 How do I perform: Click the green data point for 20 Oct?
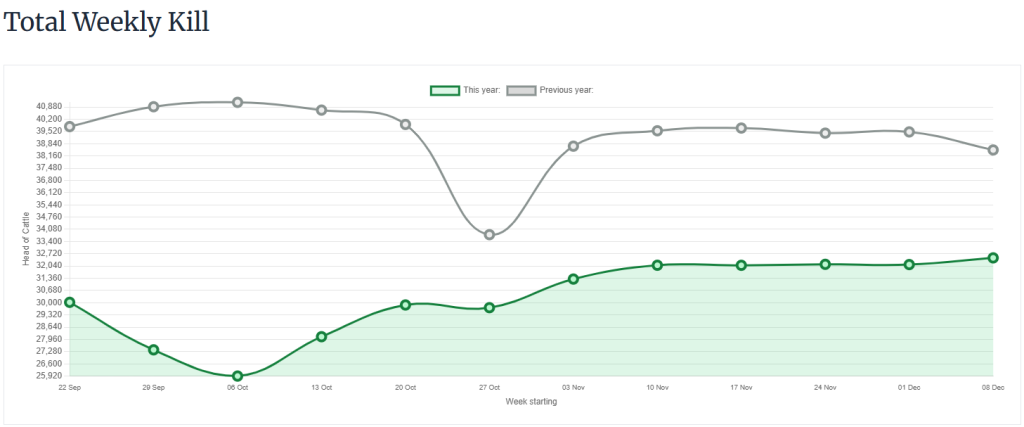click(405, 305)
